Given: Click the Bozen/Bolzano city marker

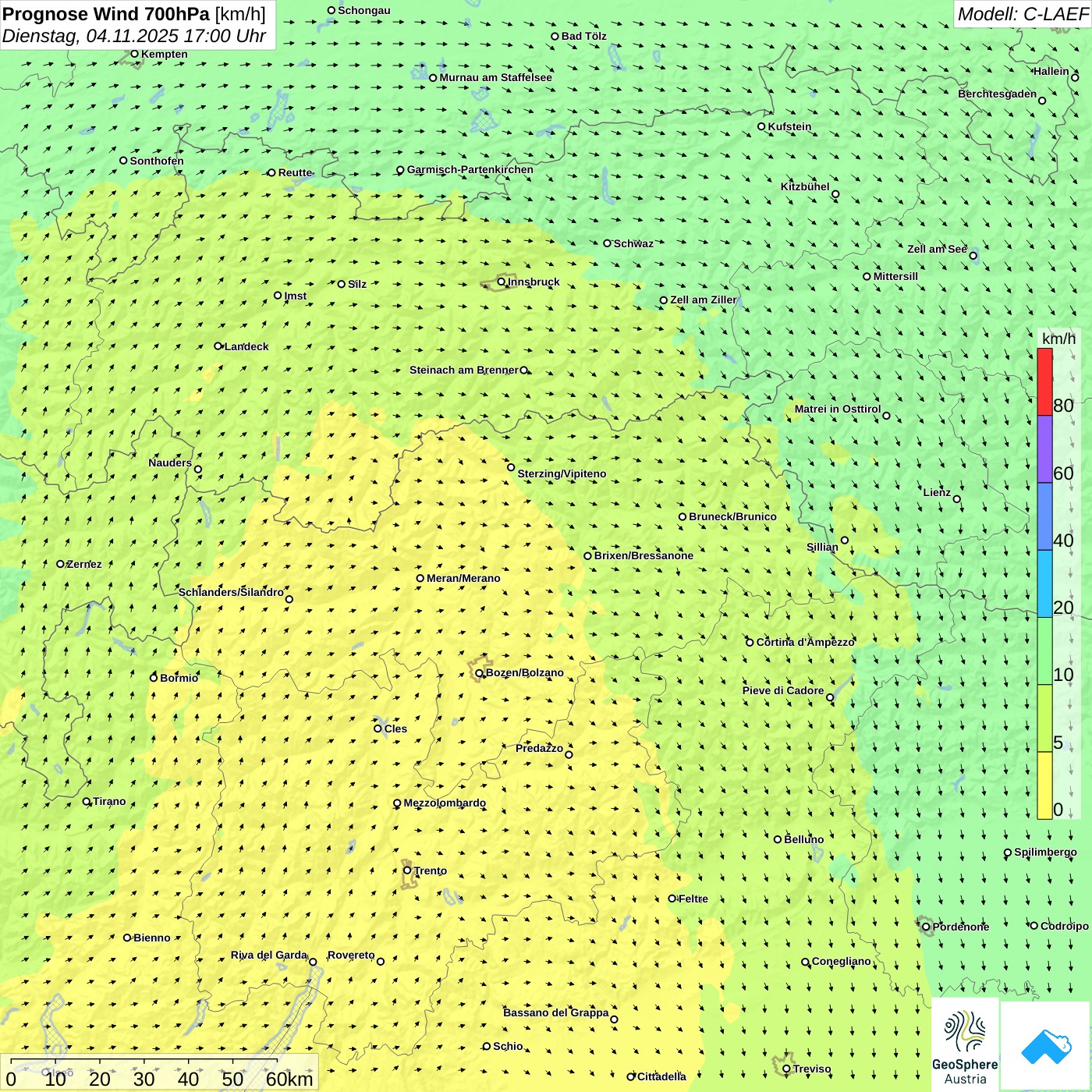Looking at the screenshot, I should pyautogui.click(x=480, y=673).
